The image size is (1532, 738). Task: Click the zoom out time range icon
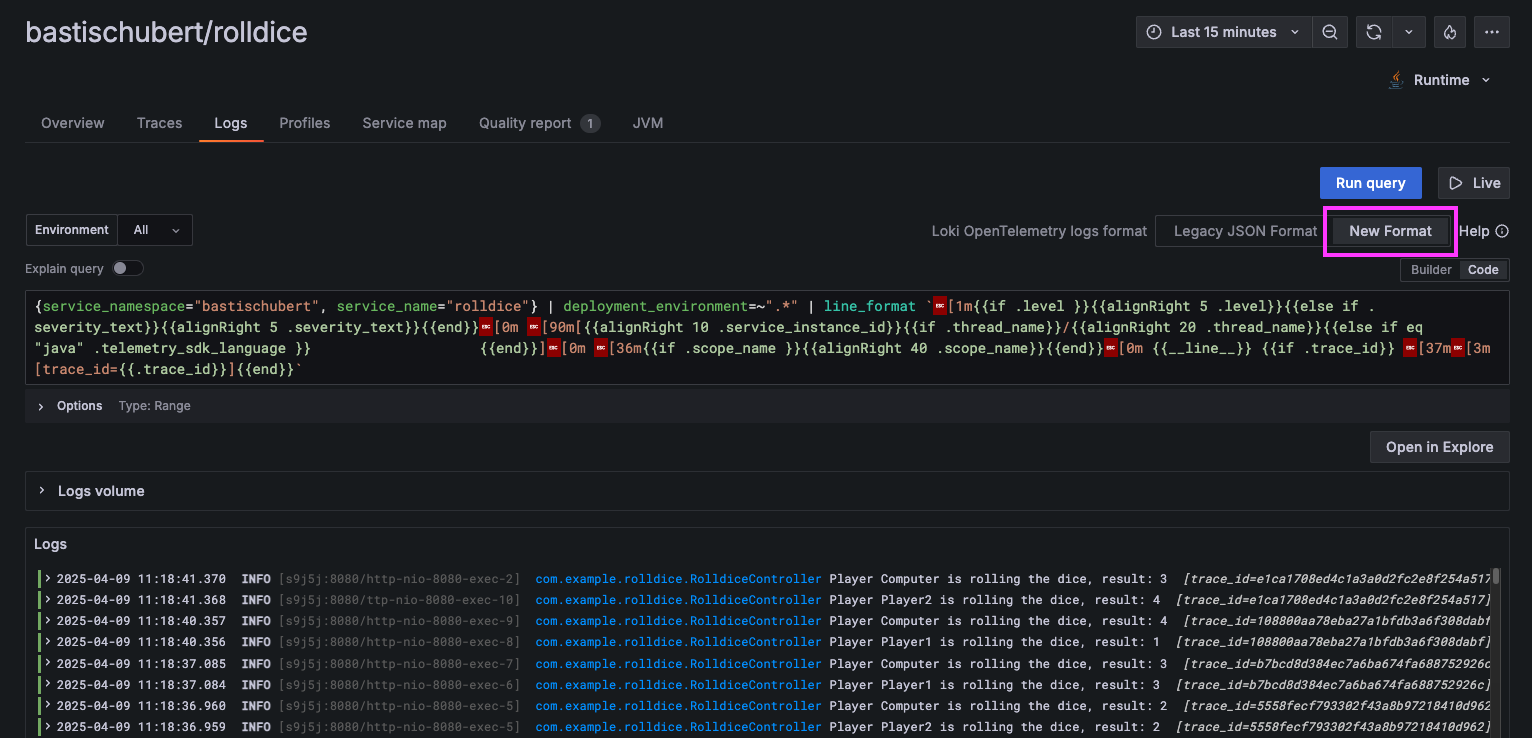click(1329, 32)
